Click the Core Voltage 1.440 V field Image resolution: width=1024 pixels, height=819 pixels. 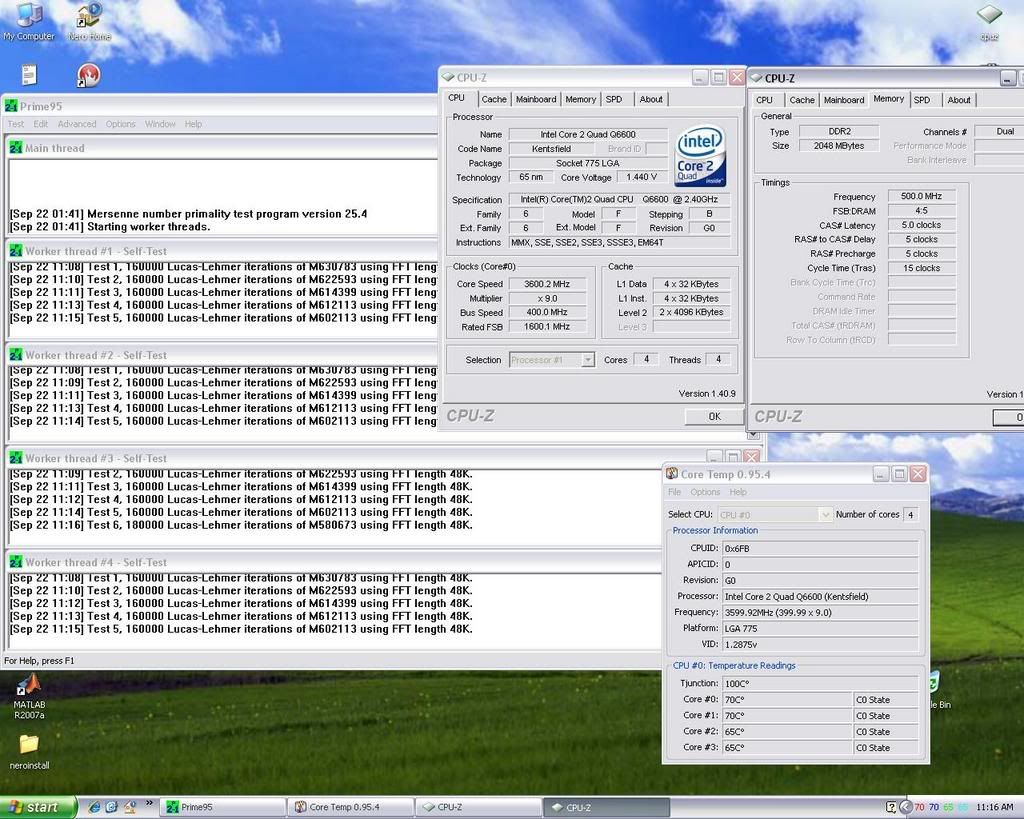[x=641, y=177]
